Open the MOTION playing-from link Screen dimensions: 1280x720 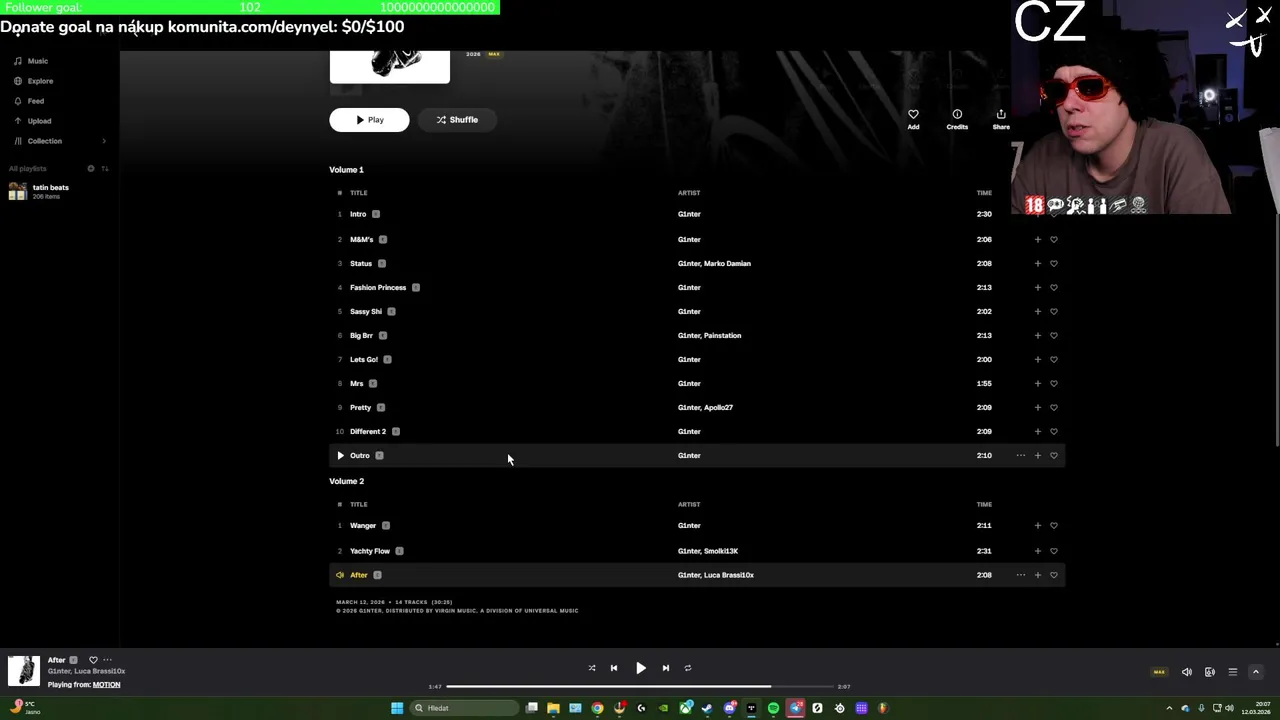[x=107, y=685]
